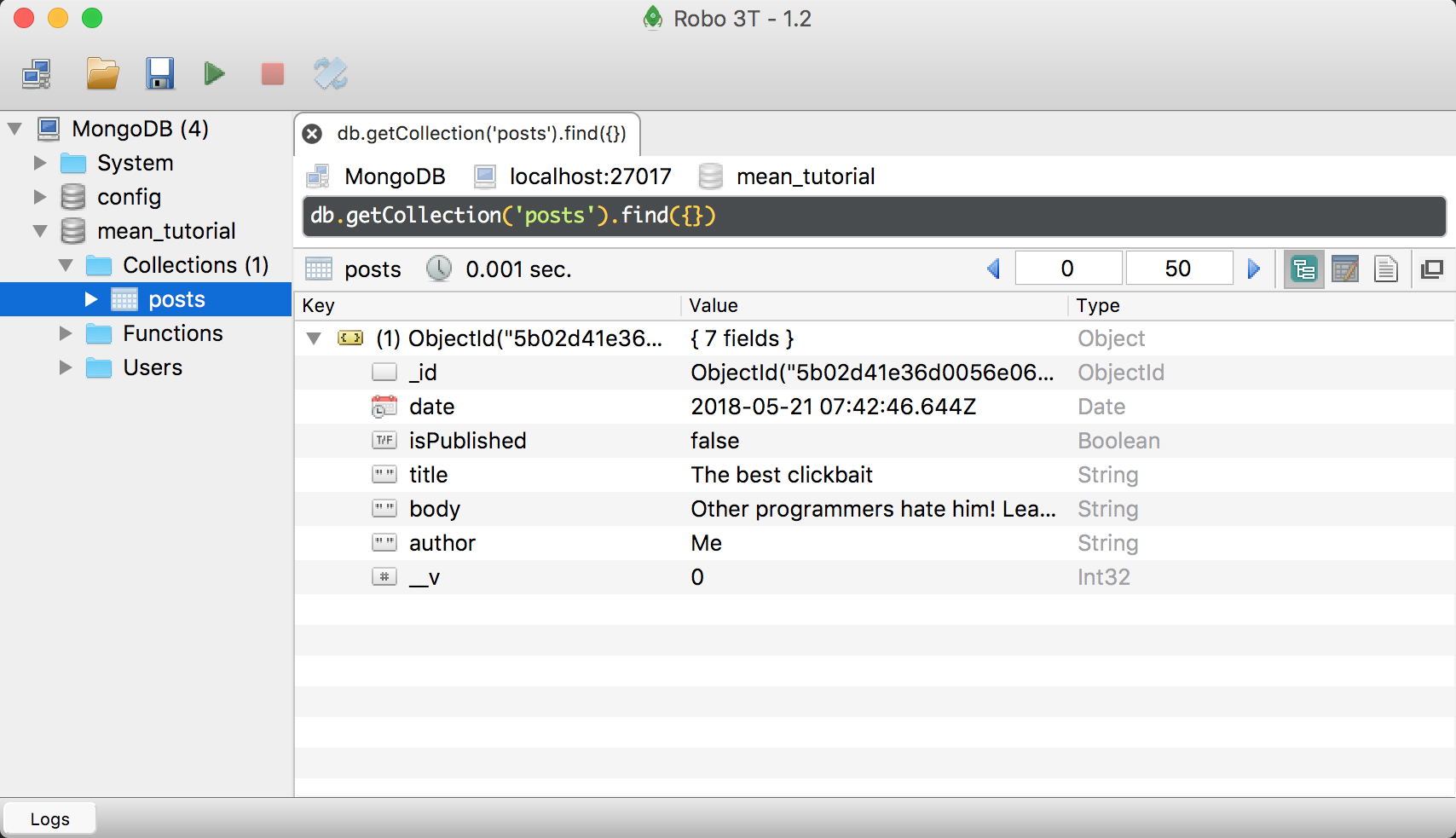
Task: Click the query editor command line
Action: [x=874, y=216]
